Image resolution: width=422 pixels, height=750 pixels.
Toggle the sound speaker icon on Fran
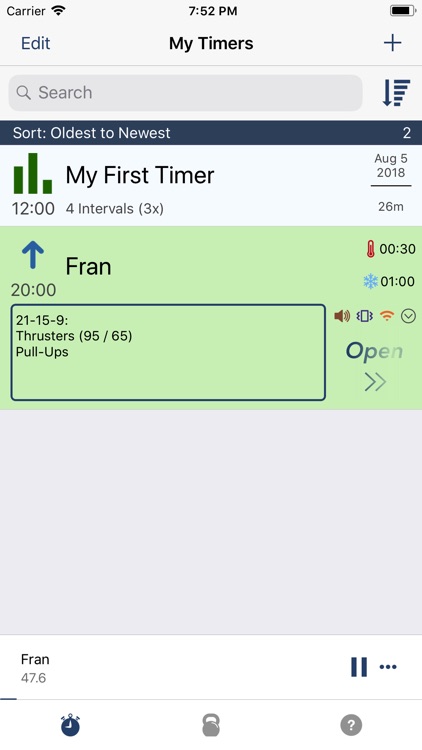pos(342,316)
